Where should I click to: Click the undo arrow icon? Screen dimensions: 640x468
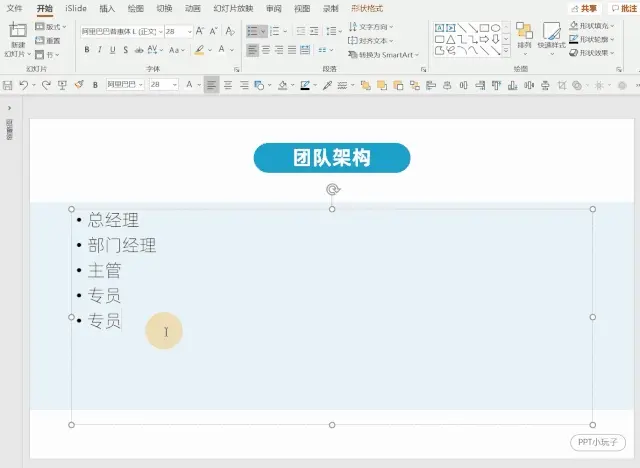tap(24, 85)
